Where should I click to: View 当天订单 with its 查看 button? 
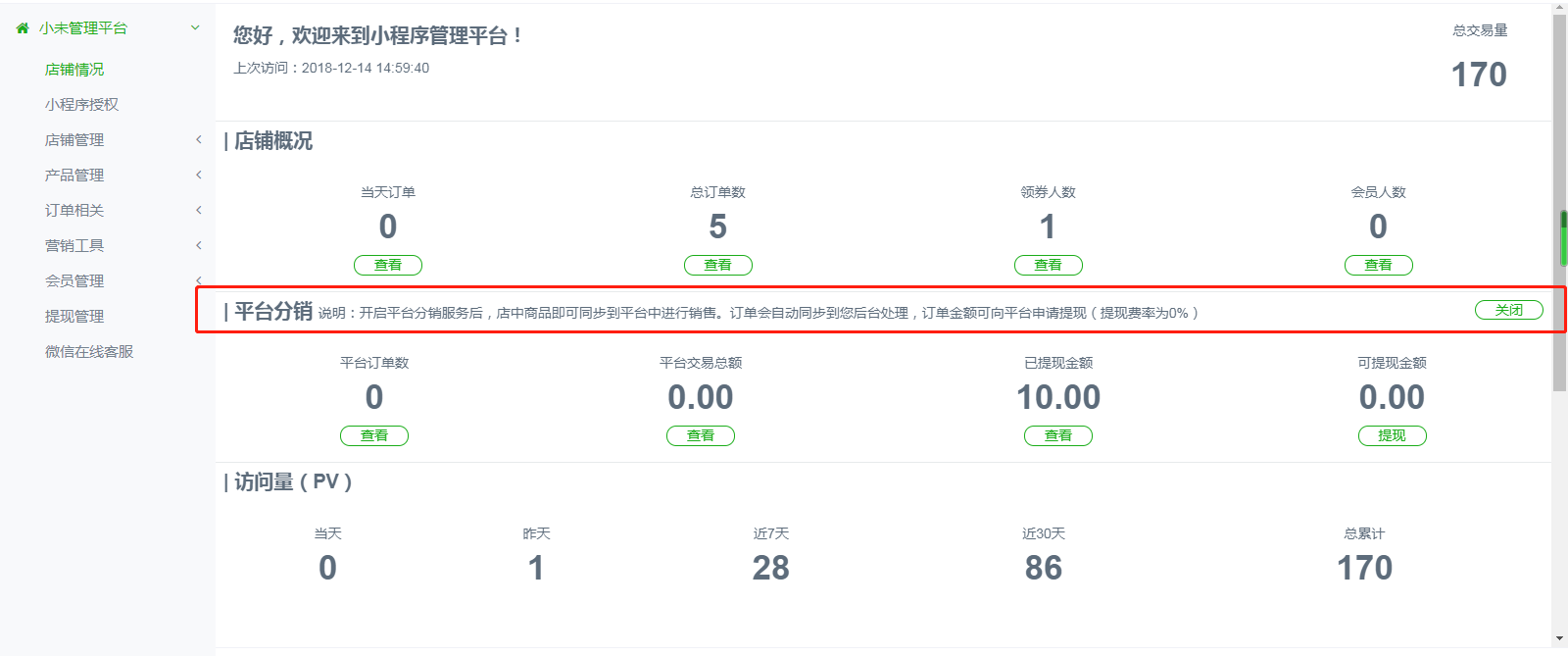[388, 265]
